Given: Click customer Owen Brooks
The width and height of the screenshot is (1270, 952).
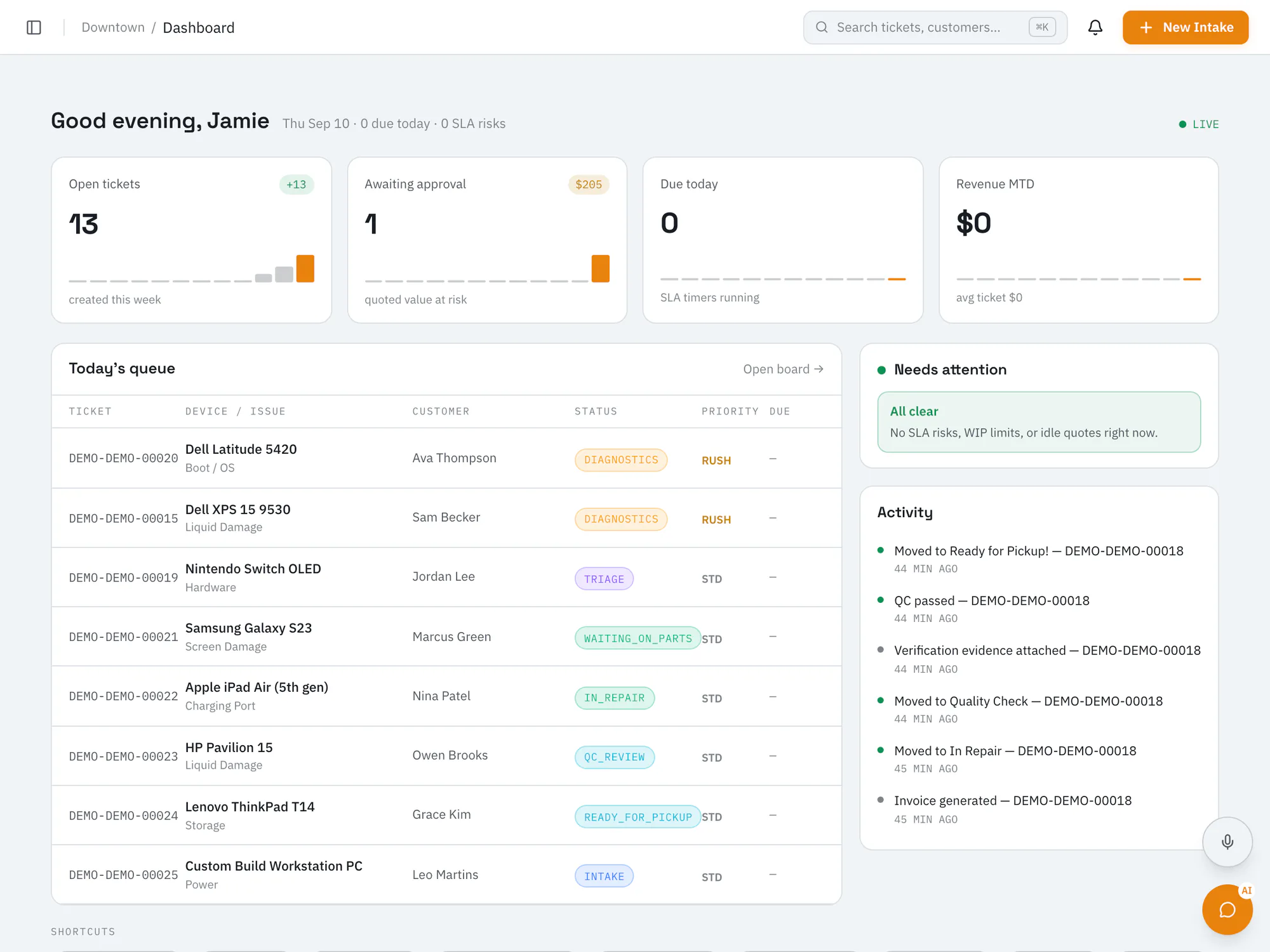Looking at the screenshot, I should tap(450, 755).
